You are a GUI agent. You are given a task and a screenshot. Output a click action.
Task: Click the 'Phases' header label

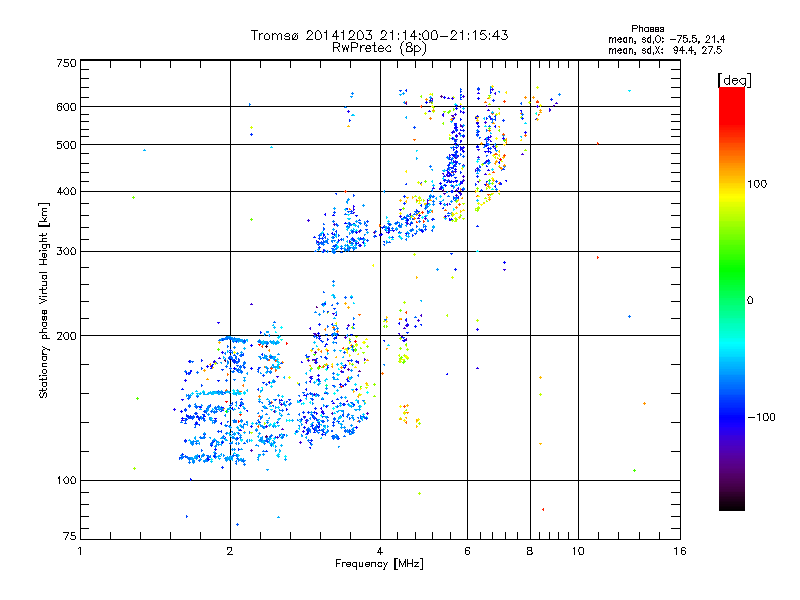647,29
